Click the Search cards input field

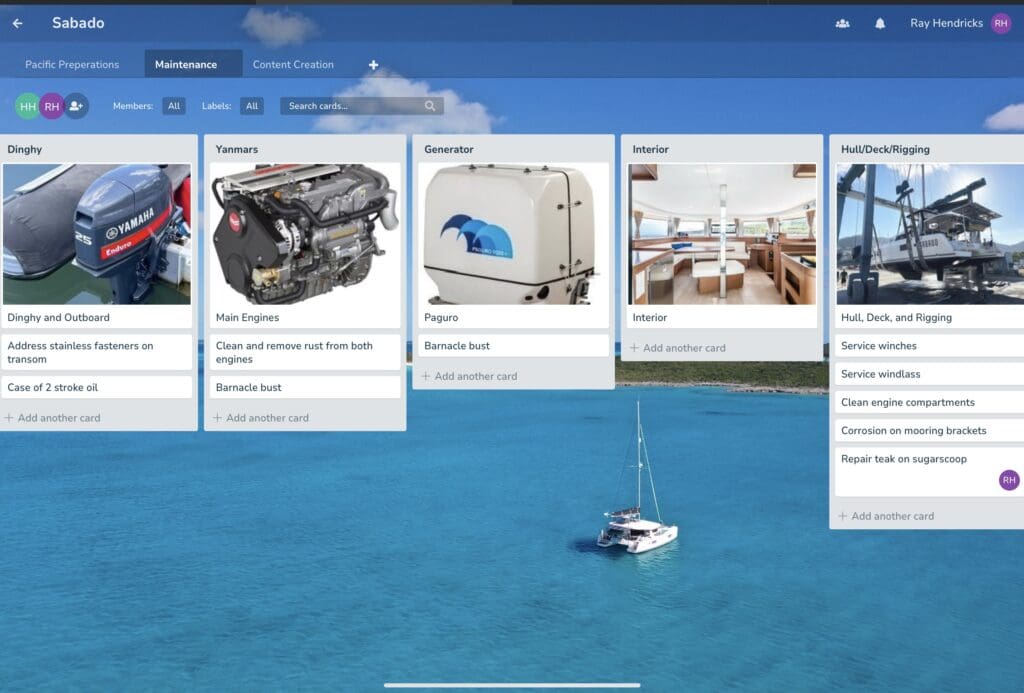[x=350, y=106]
